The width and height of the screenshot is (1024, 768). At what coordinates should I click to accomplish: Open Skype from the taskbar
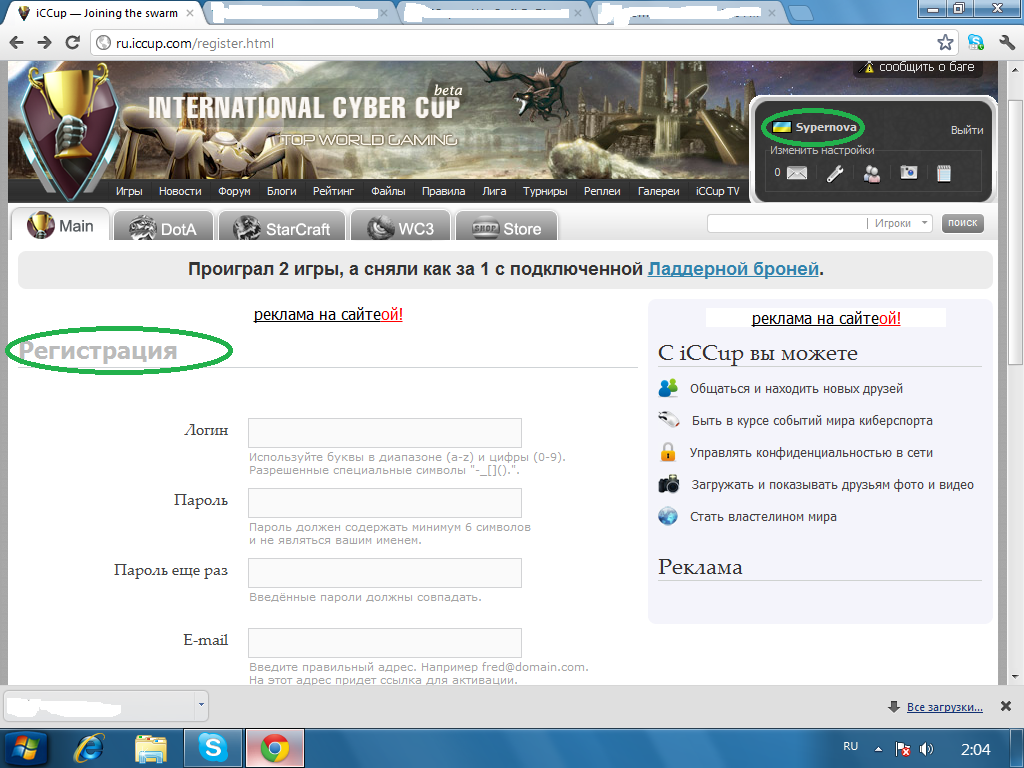tap(213, 748)
